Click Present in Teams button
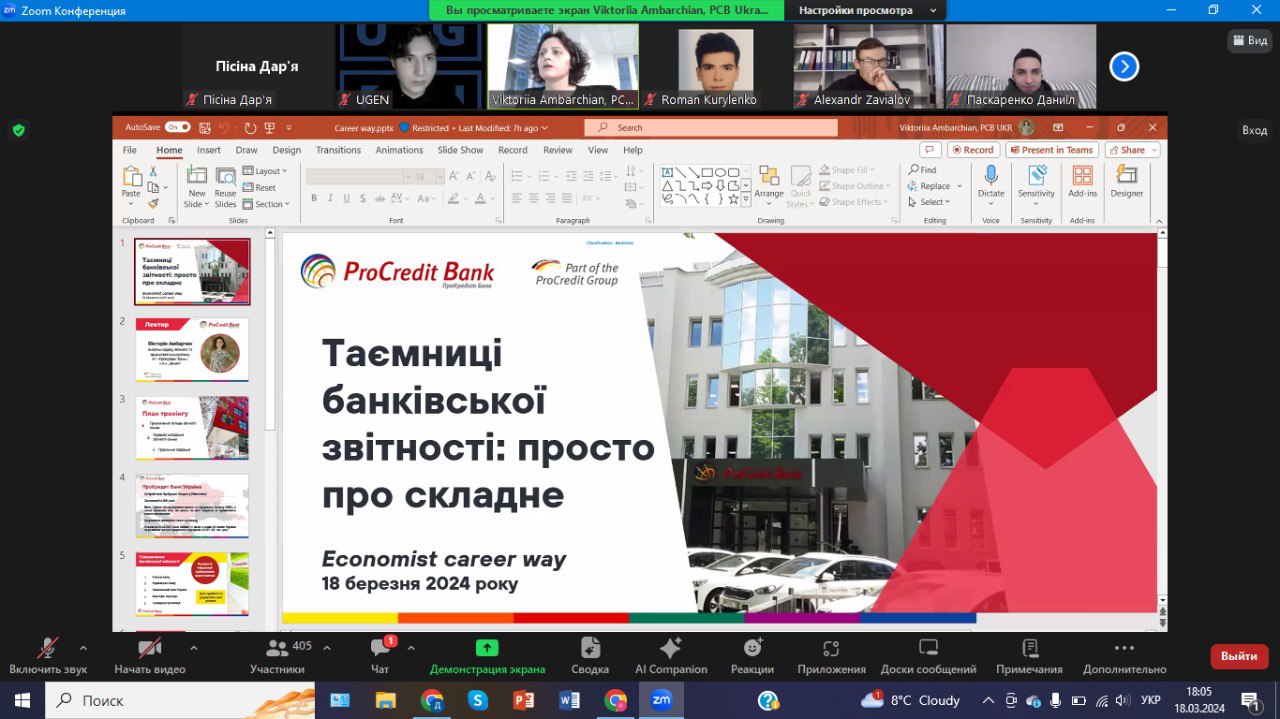1280x719 pixels. (x=1052, y=150)
